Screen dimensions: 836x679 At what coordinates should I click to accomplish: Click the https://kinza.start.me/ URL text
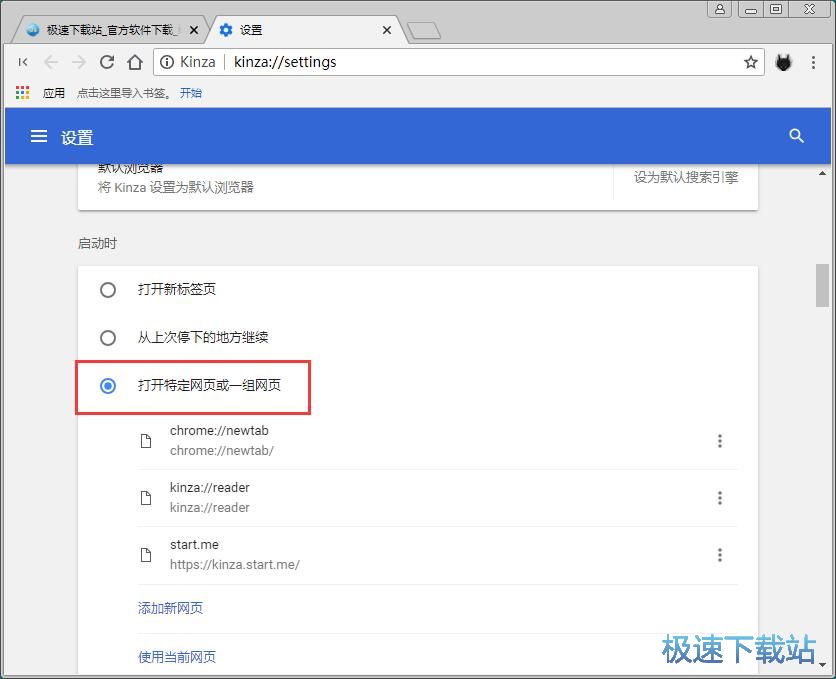click(235, 564)
